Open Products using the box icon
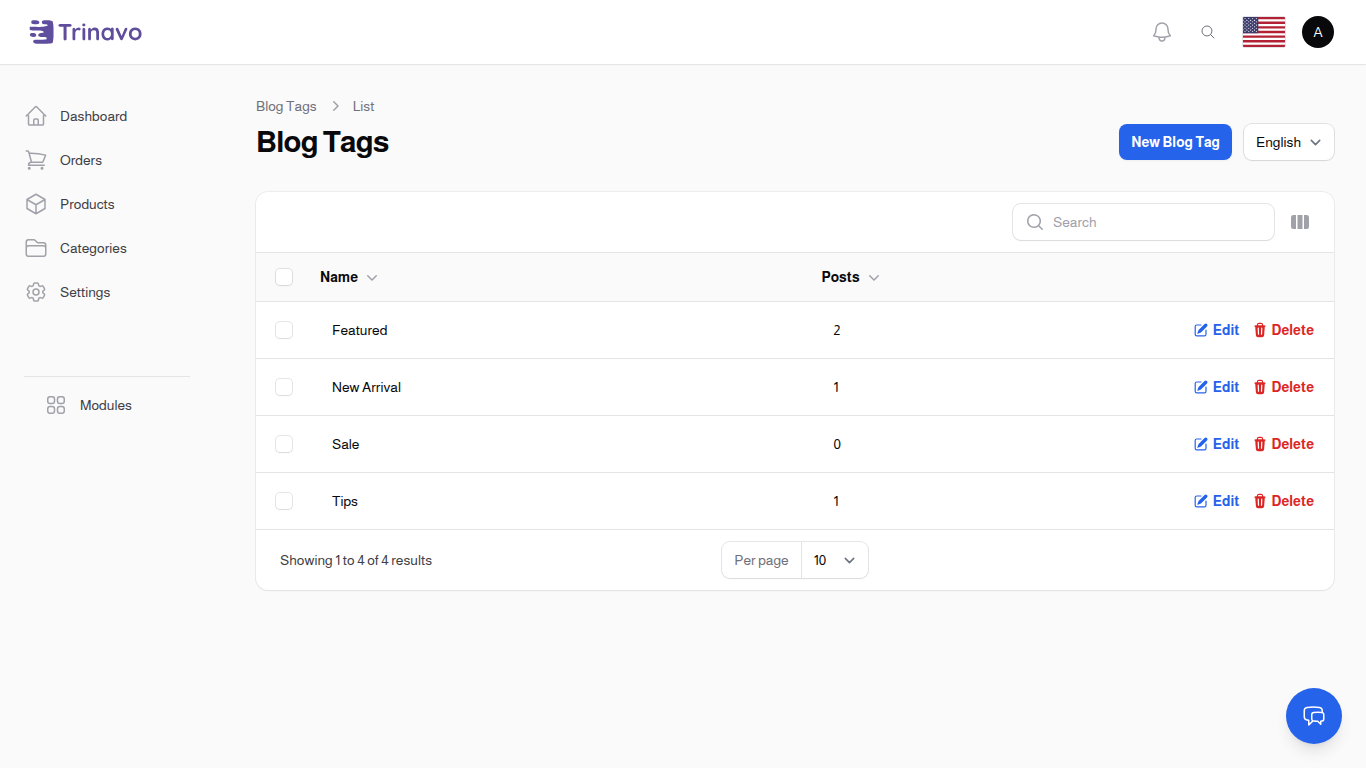 [x=36, y=204]
